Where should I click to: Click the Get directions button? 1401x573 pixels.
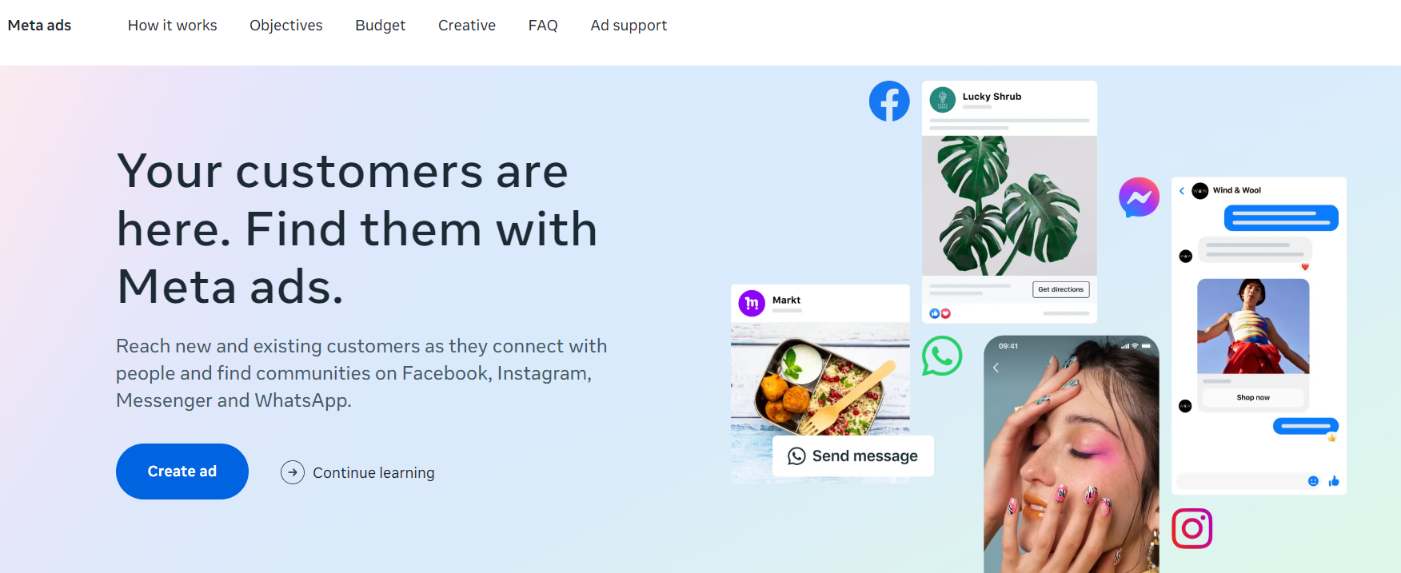(x=1061, y=289)
